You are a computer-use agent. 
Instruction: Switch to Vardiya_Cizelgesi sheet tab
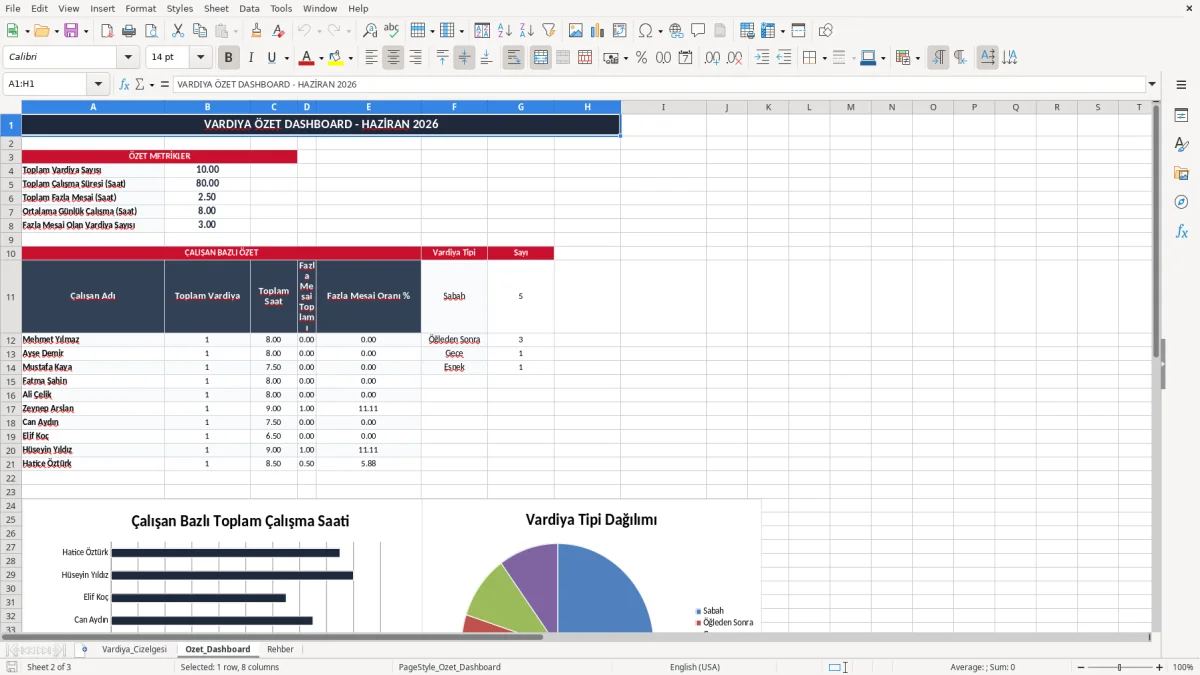[134, 649]
